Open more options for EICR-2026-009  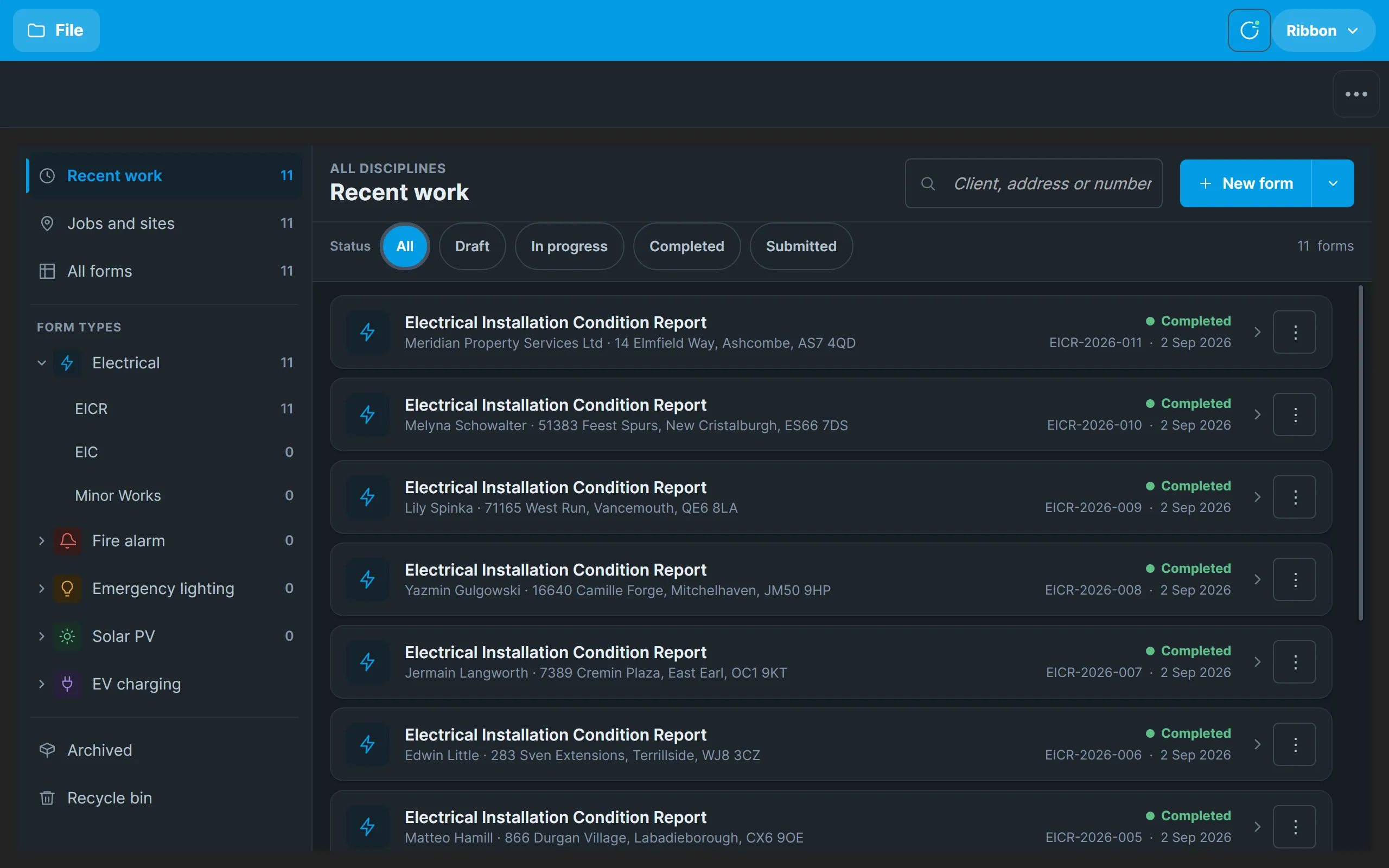click(1294, 497)
